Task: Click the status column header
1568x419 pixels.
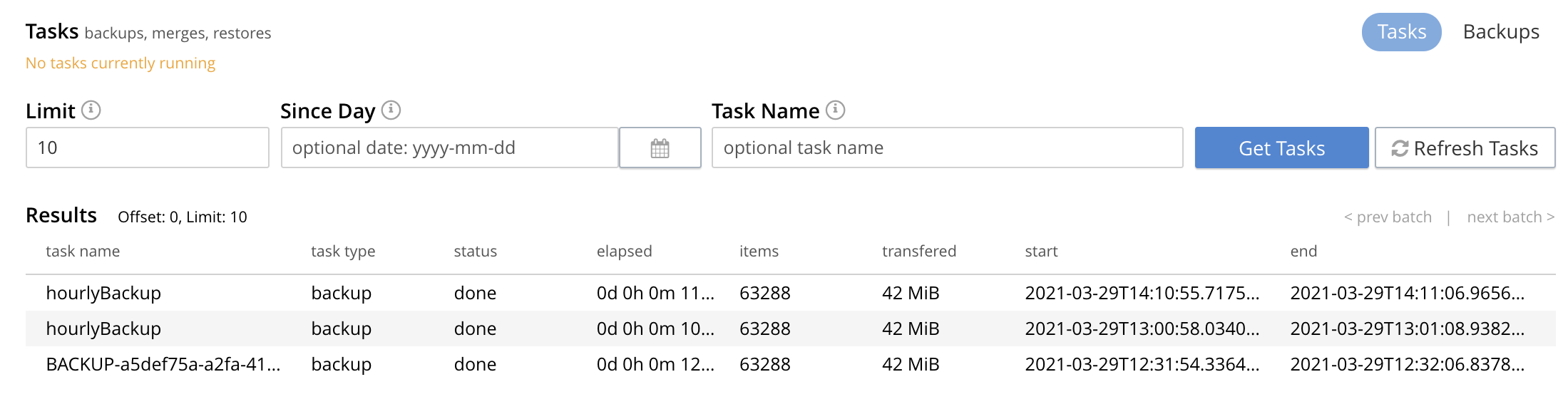Action: point(475,252)
